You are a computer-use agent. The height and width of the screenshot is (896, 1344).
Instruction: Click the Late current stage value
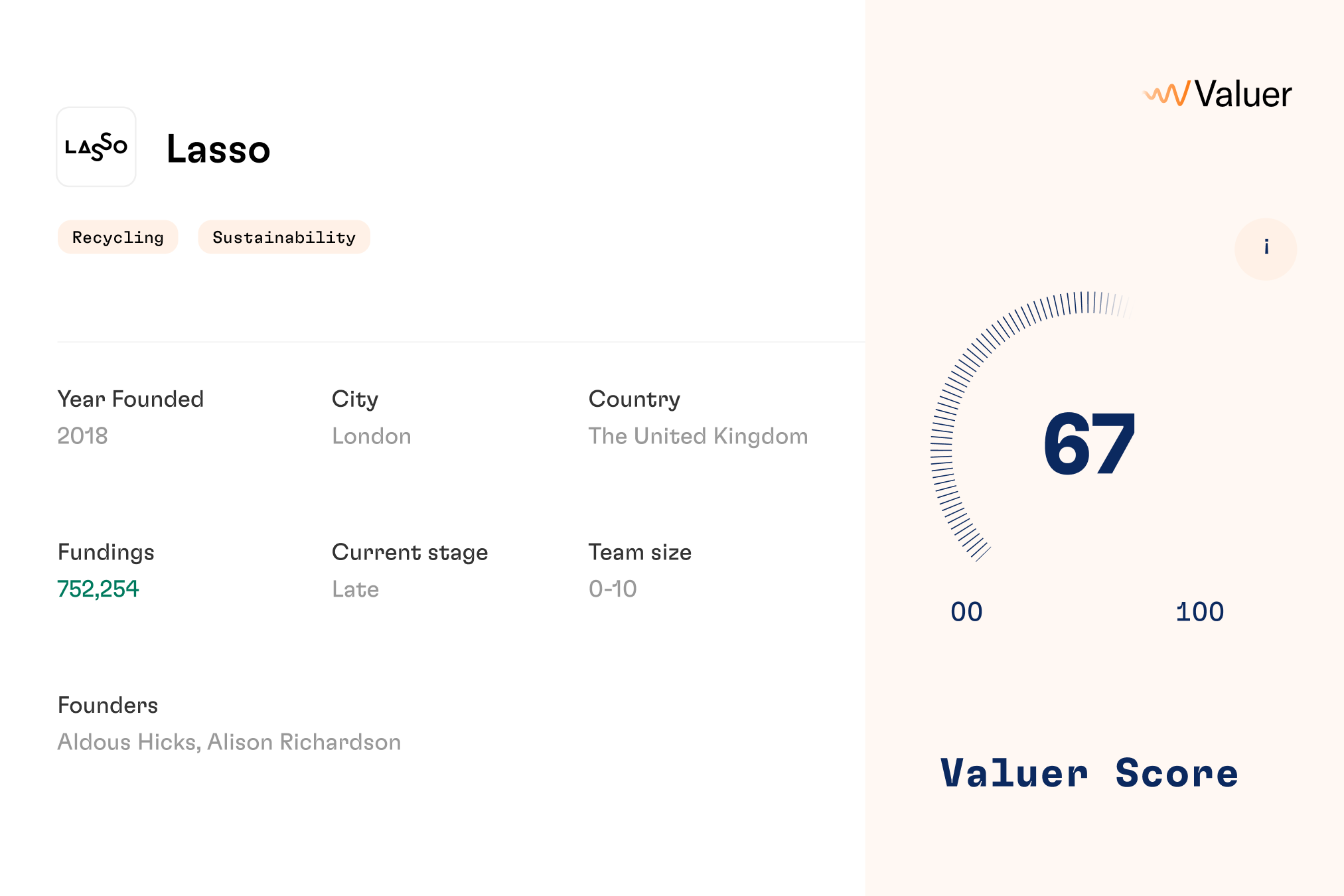(x=356, y=589)
